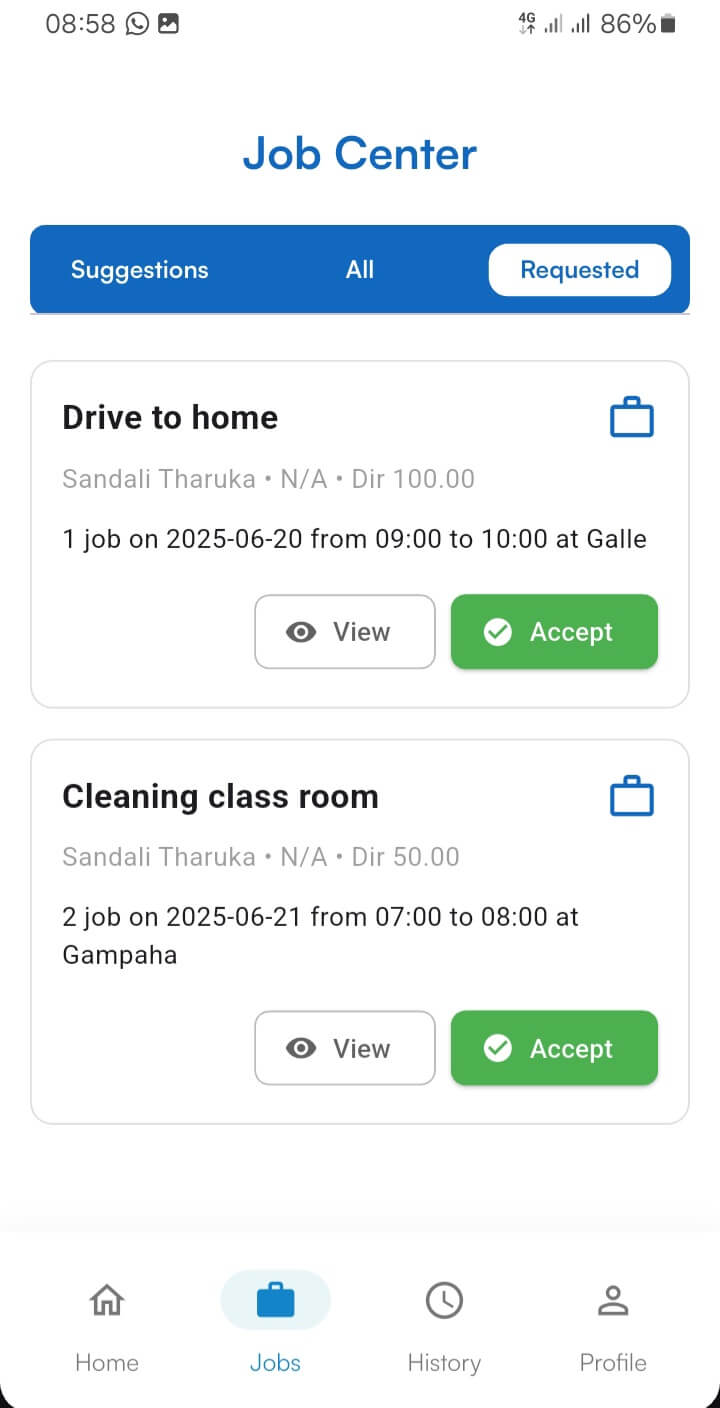This screenshot has width=720, height=1408.
Task: Open the Drive to home job title
Action: click(x=170, y=417)
